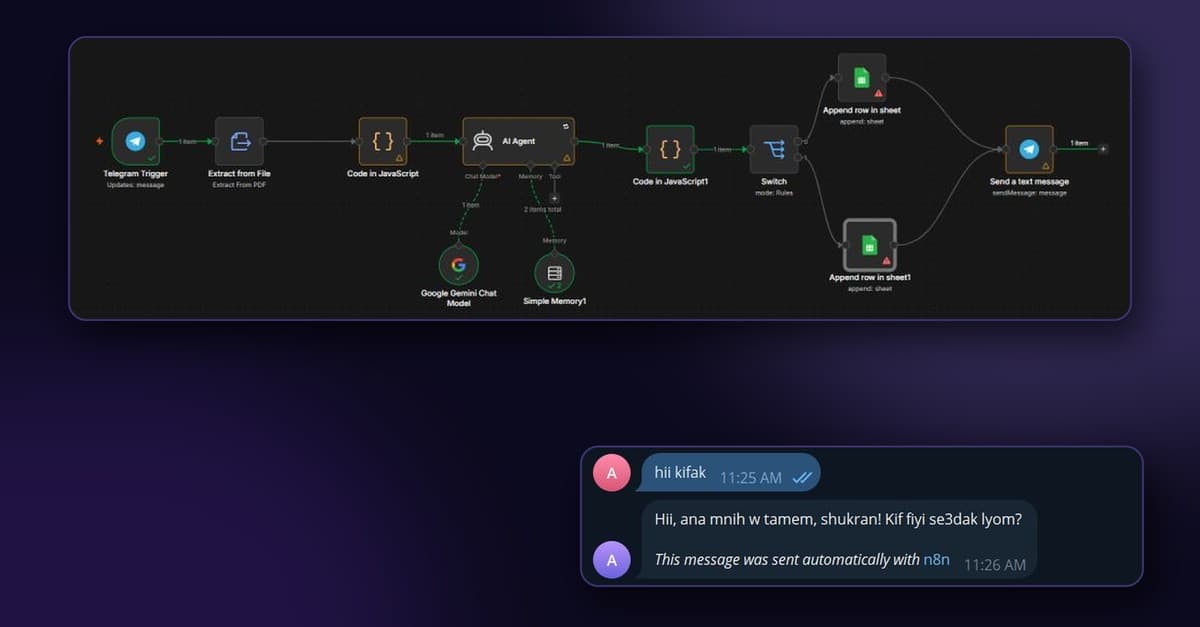This screenshot has height=627, width=1200.
Task: Click the hii kifak message bubble
Action: tap(730, 473)
